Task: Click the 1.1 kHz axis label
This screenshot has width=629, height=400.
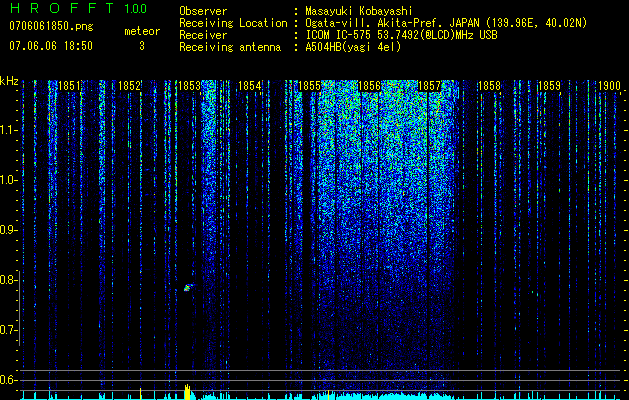Action: pos(8,130)
